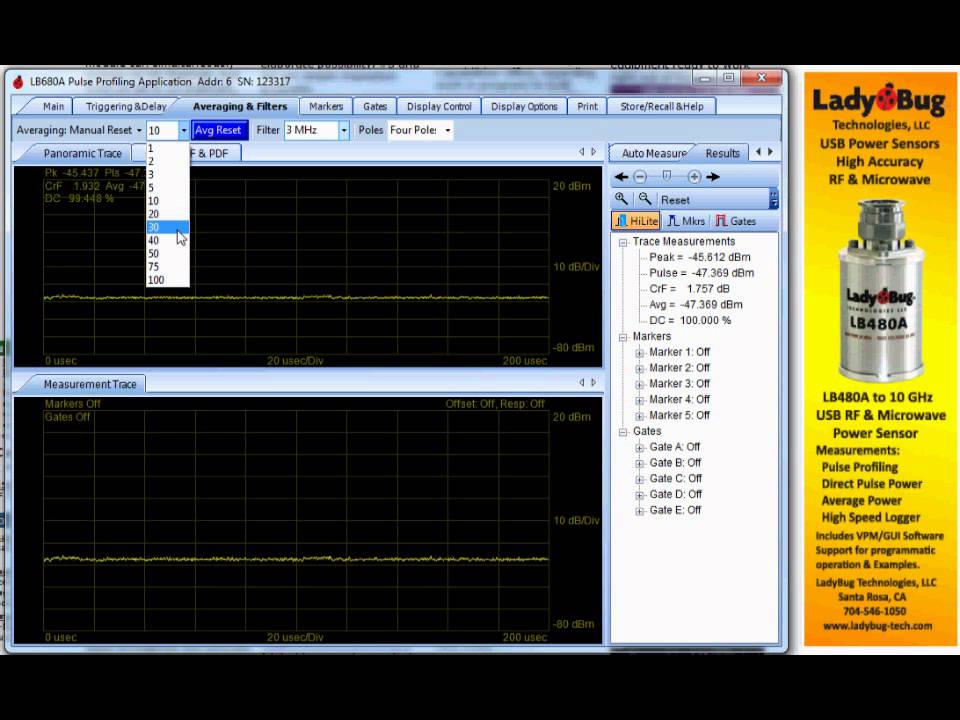The image size is (960, 720).
Task: Switch to Triggering & Delay tab
Action: tap(126, 107)
